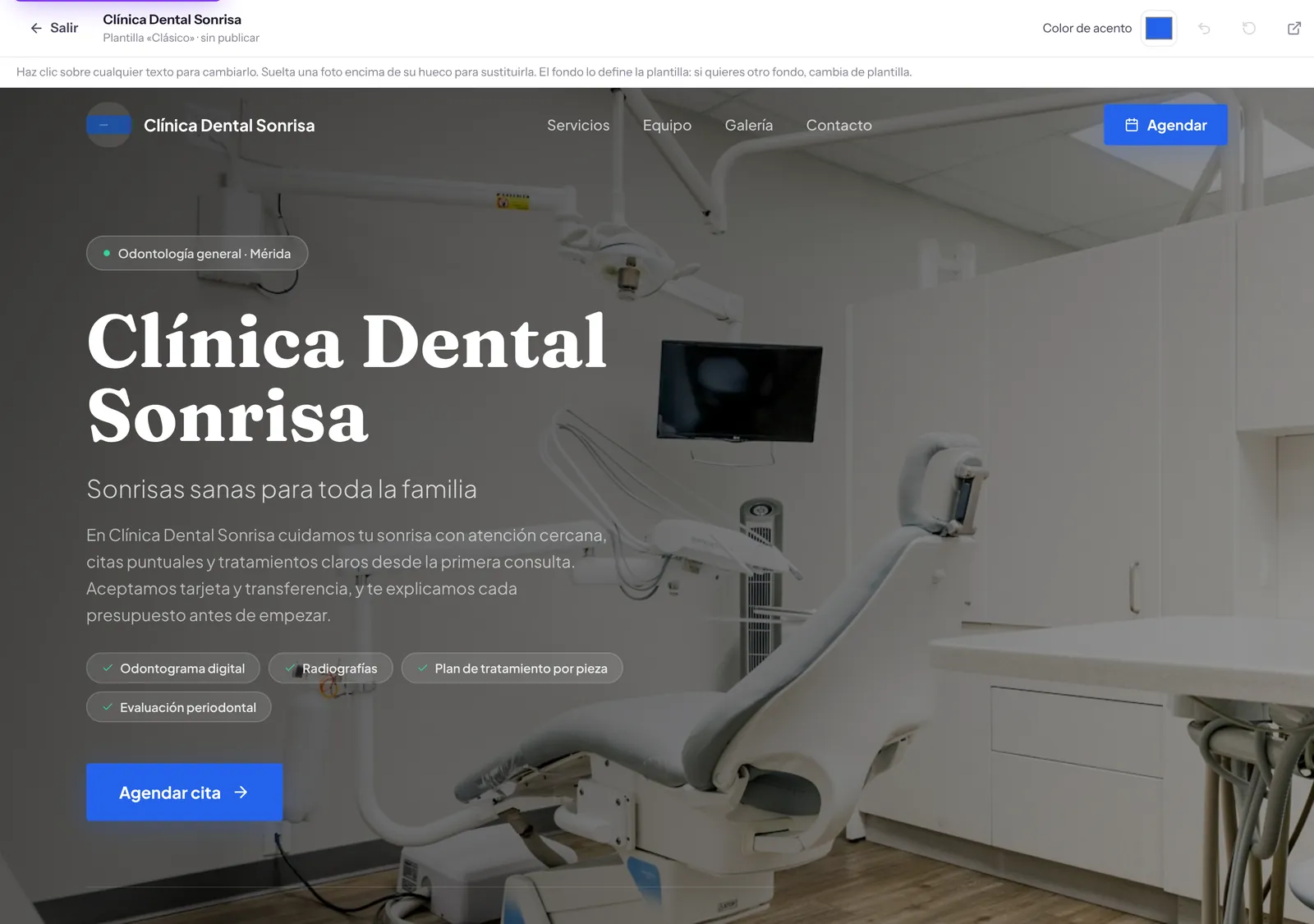Click Plantilla «Clásico» · sin publicar status text

pos(181,38)
